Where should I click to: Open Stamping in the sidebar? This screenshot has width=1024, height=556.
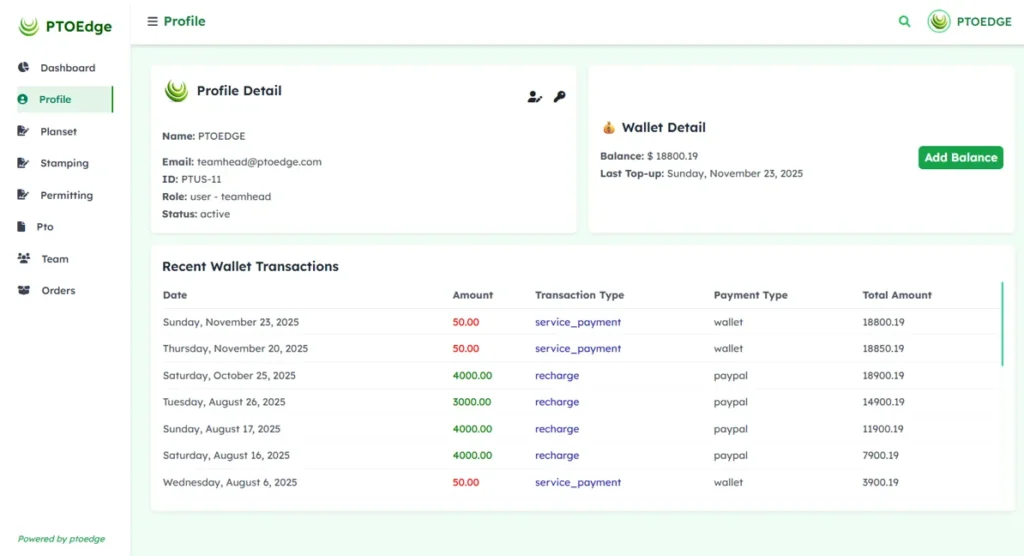[65, 163]
